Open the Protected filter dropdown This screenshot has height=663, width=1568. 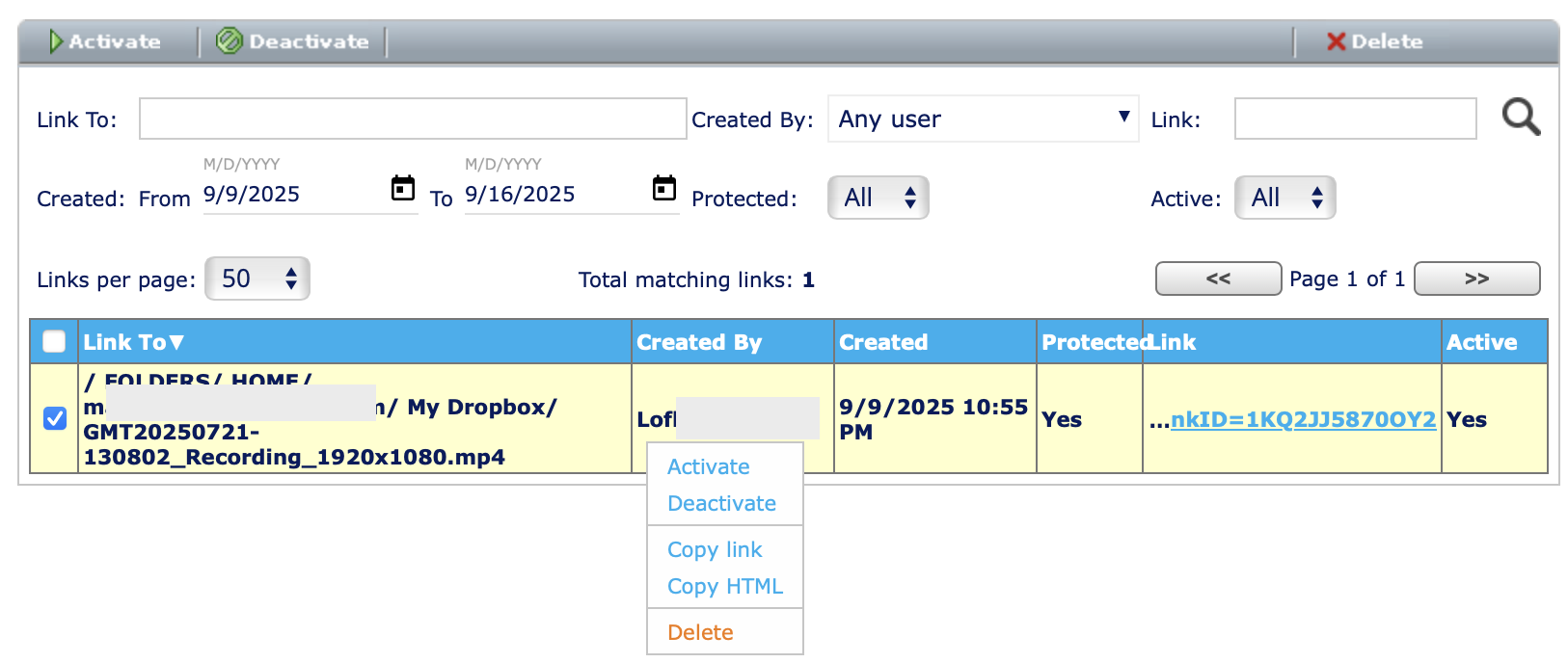[x=878, y=198]
